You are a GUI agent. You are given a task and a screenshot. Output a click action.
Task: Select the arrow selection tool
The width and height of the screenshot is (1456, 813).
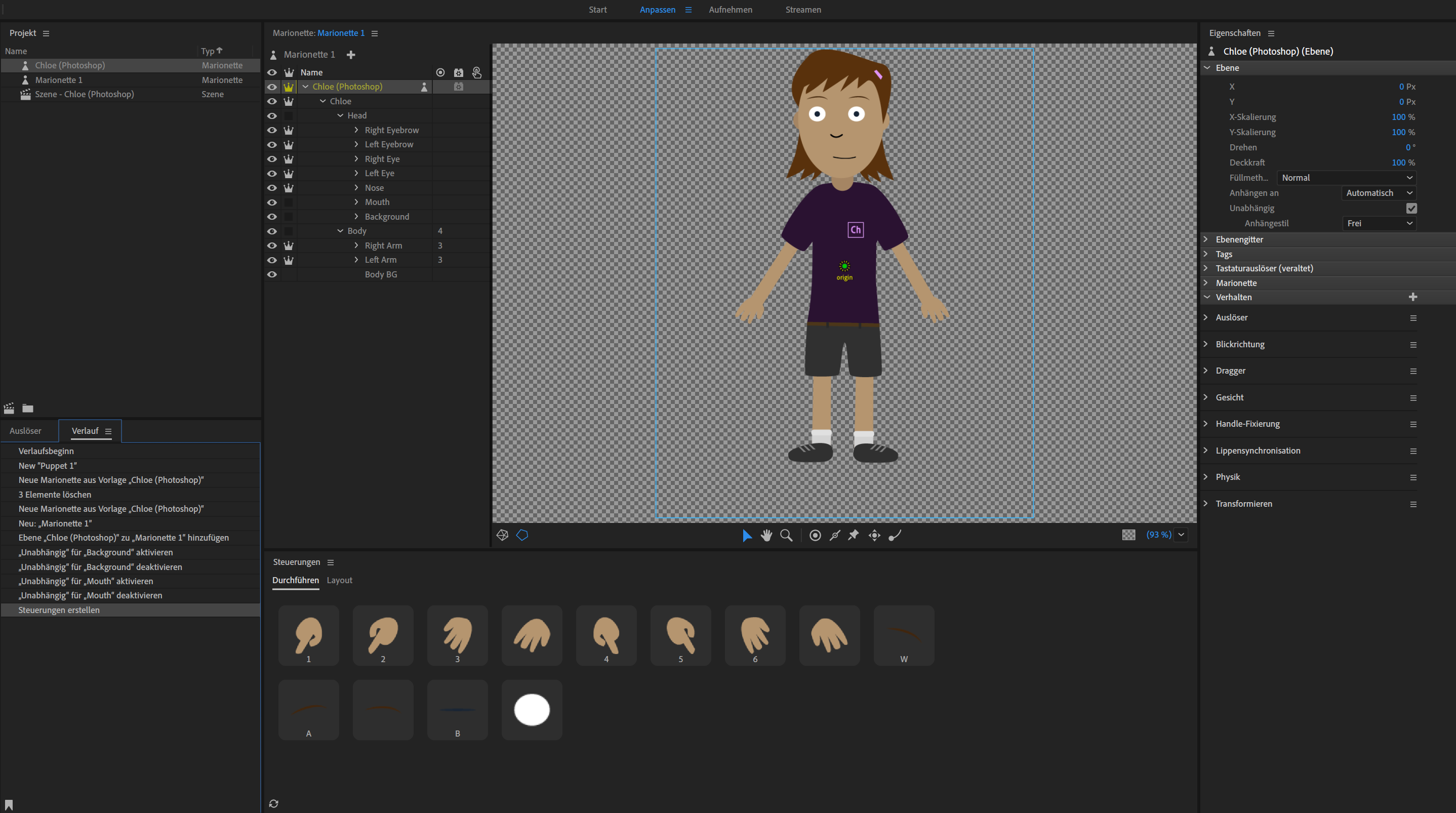click(746, 536)
